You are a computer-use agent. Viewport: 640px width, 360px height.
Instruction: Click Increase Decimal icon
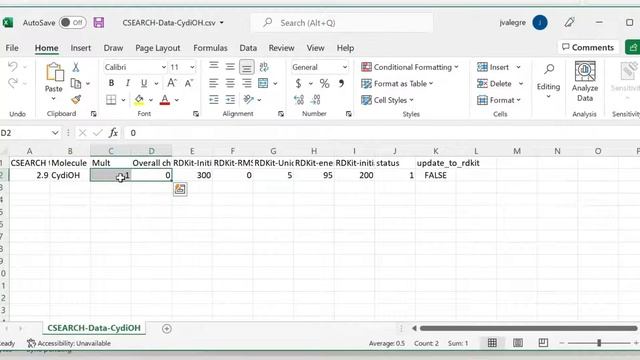(x=299, y=100)
